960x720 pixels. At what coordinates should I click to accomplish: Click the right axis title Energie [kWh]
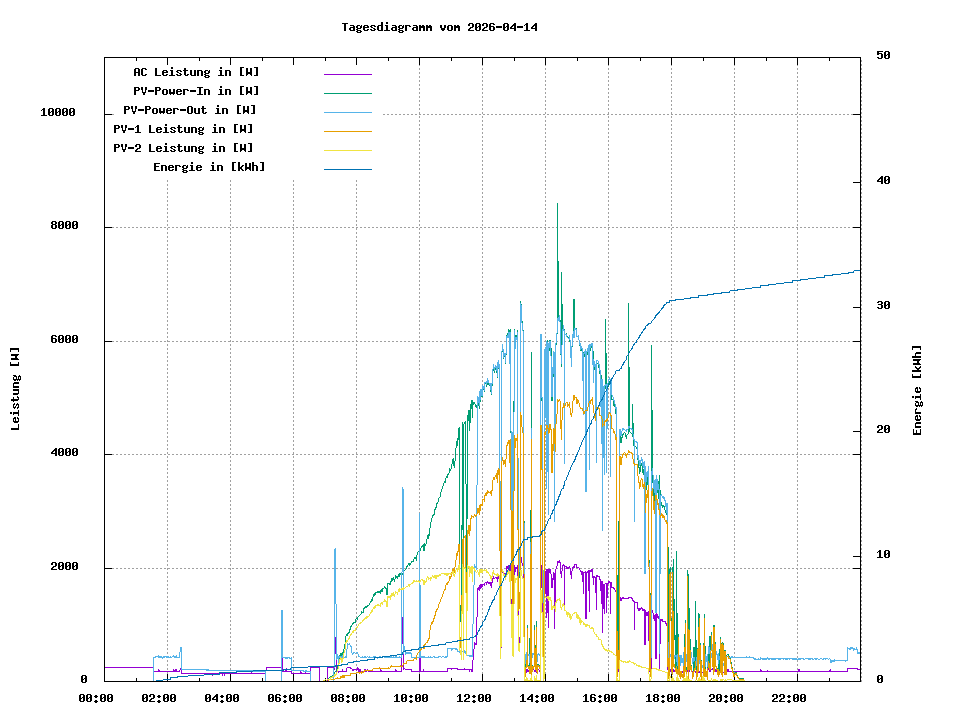(x=918, y=390)
